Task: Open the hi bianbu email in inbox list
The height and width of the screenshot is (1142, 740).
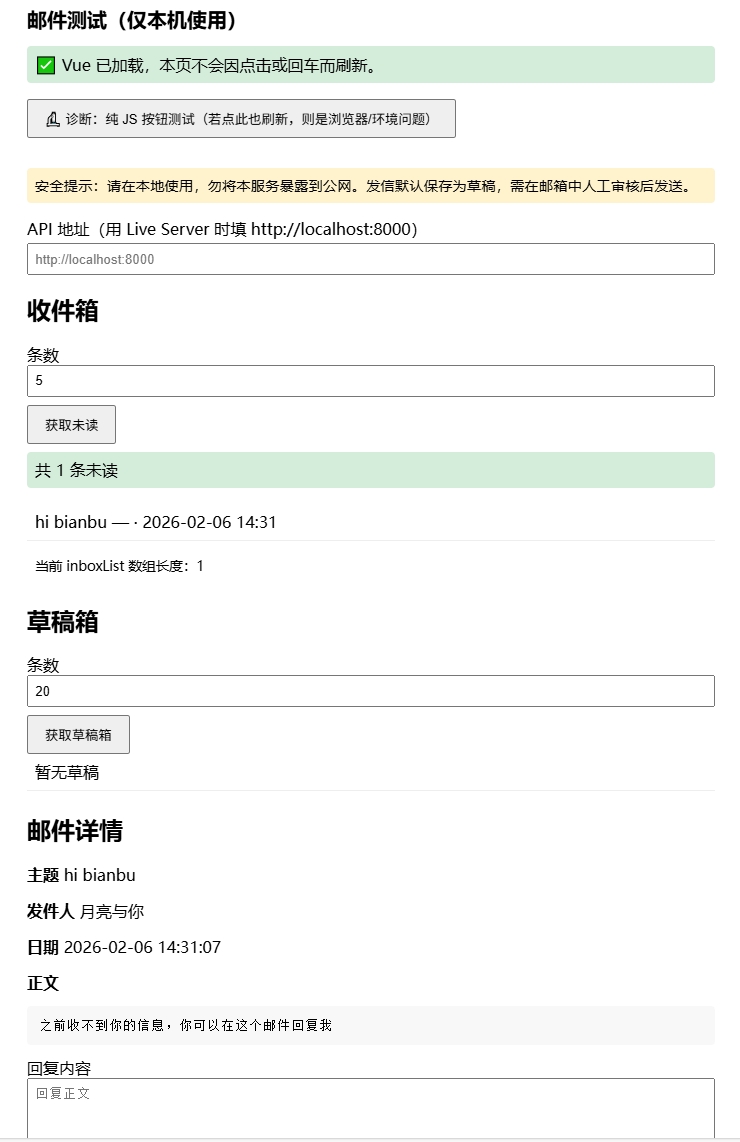Action: coord(156,522)
